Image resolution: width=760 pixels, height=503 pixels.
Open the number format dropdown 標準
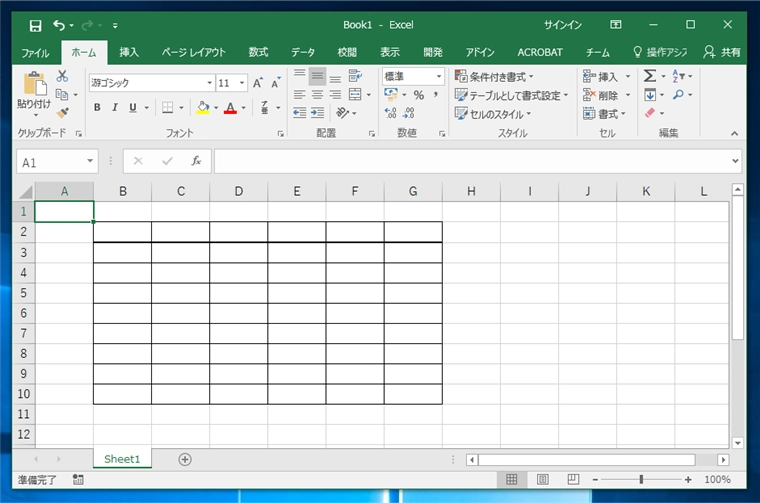click(439, 76)
